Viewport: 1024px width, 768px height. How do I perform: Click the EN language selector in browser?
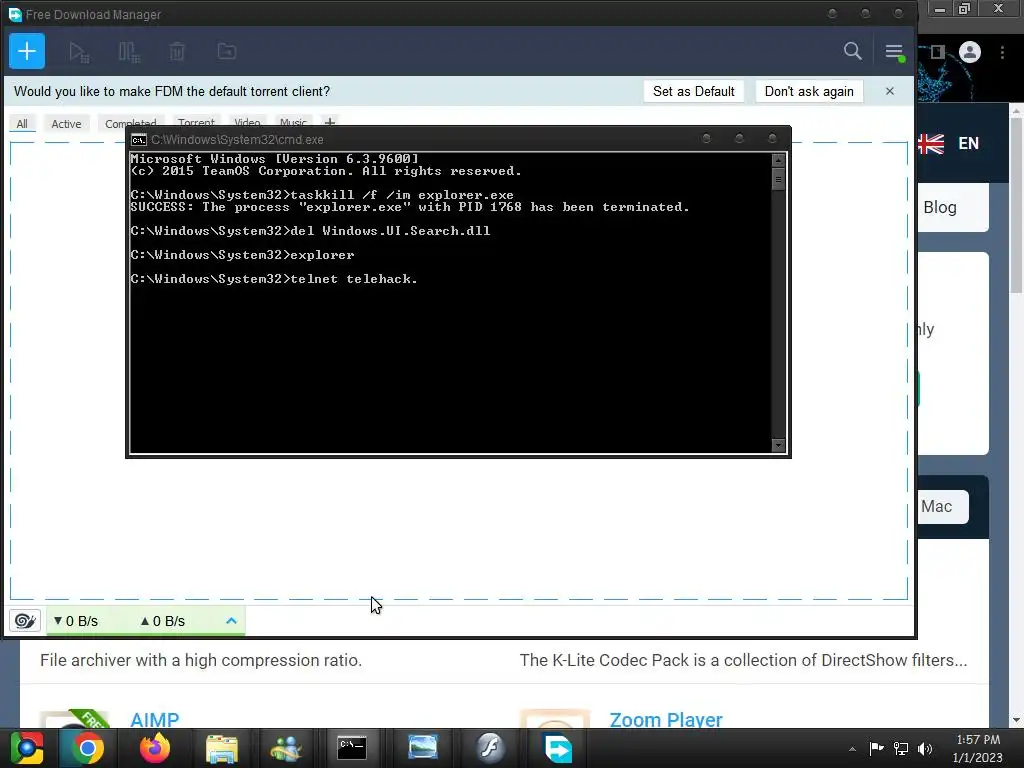pos(968,143)
